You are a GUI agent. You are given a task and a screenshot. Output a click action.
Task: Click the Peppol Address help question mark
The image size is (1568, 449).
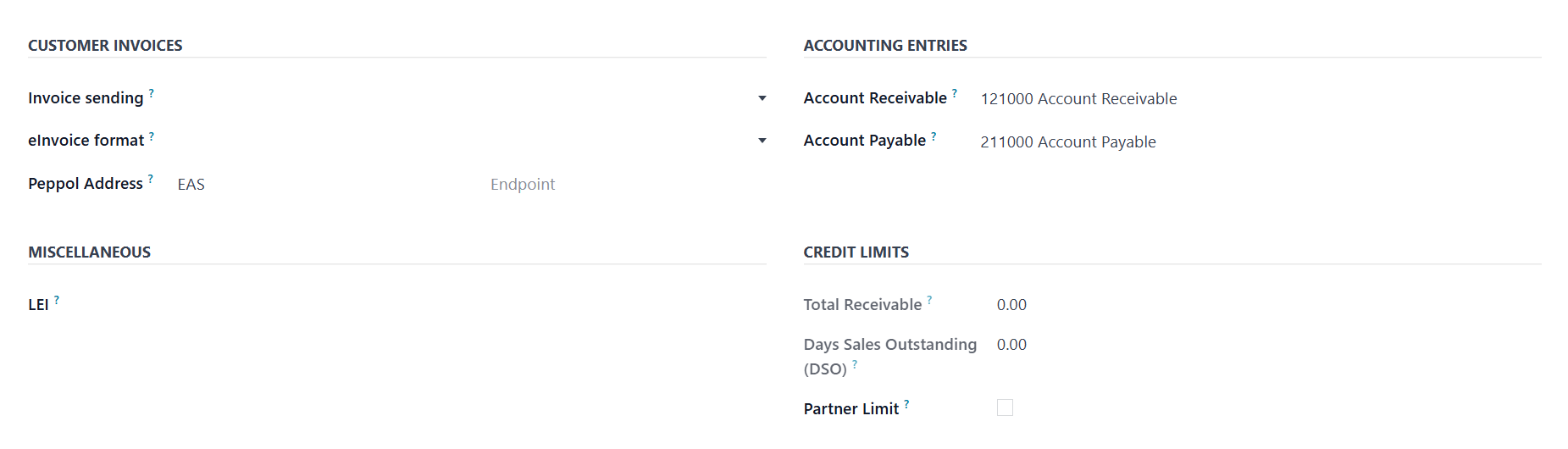[151, 178]
